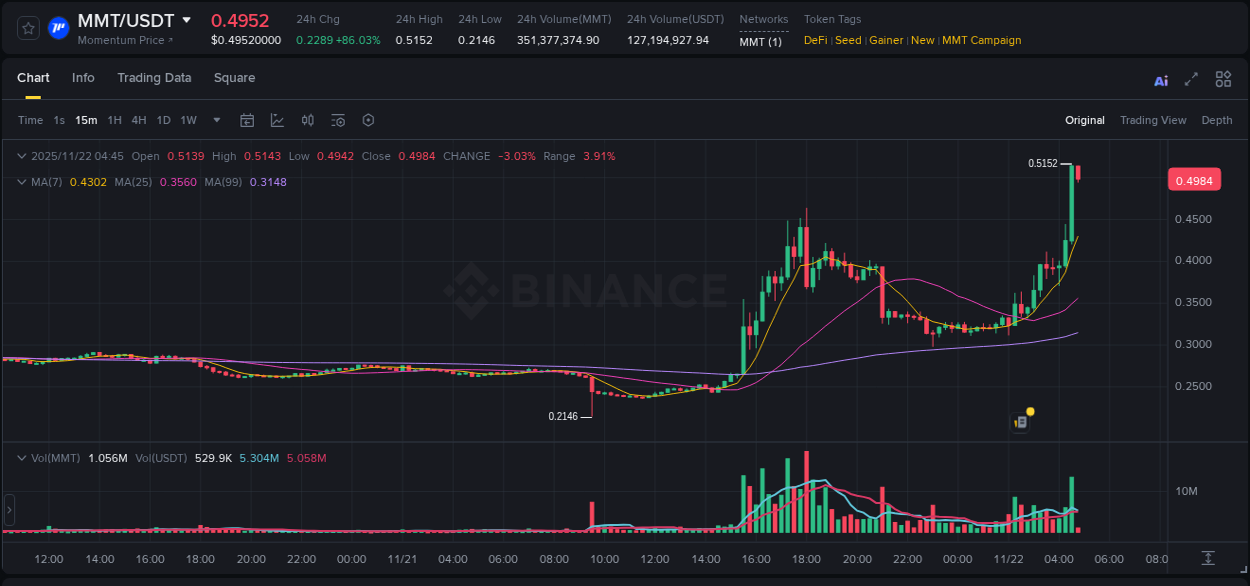Viewport: 1250px width, 586px height.
Task: Collapse the Vol(MMT) indicator panel arrow
Action: (x=21, y=457)
